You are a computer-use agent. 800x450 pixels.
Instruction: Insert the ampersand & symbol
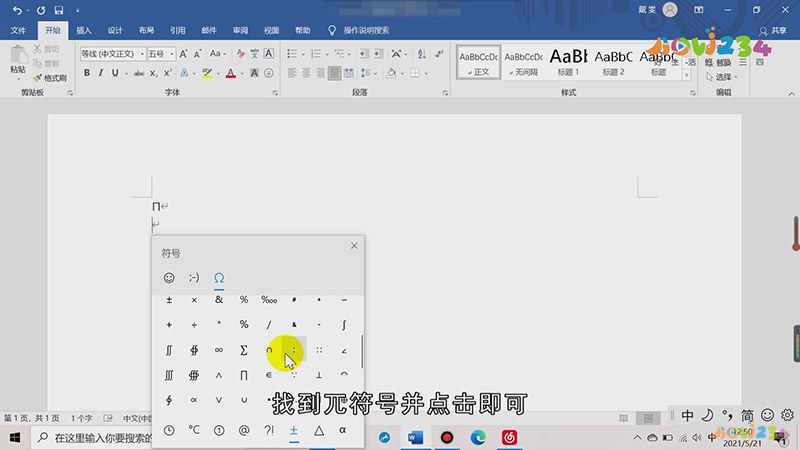(x=219, y=300)
